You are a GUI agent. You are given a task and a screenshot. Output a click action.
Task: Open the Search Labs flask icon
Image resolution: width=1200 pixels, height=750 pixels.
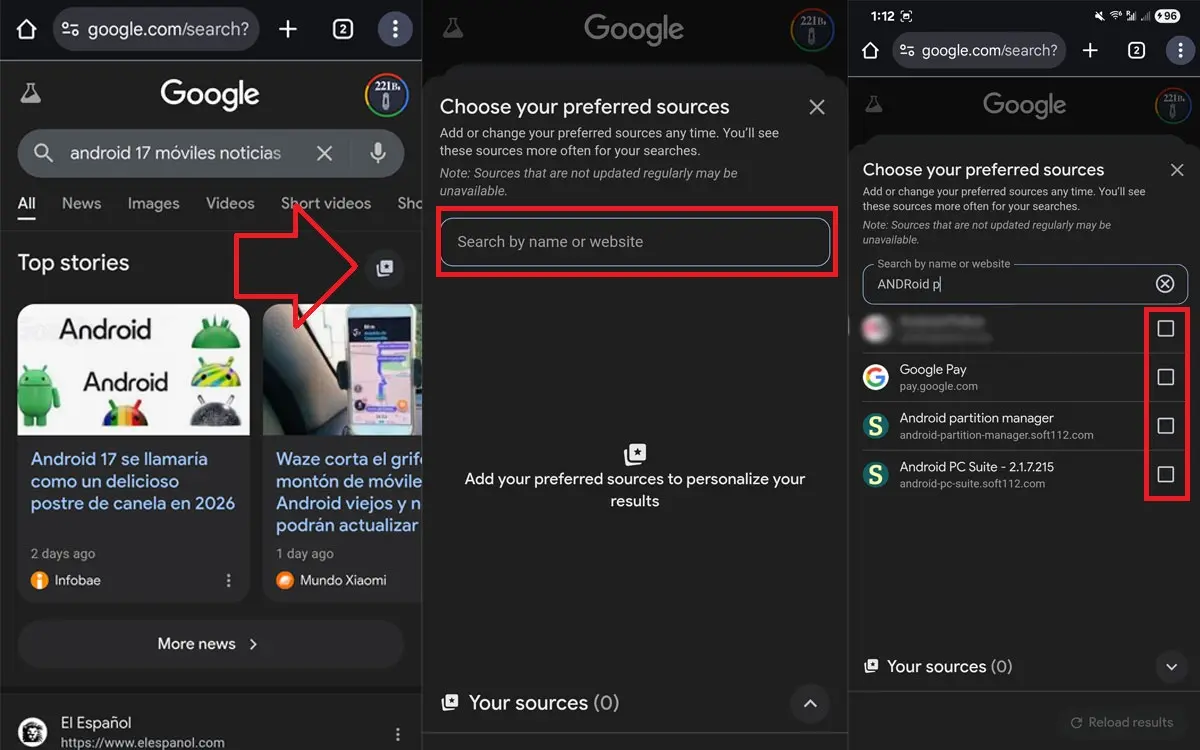[31, 94]
